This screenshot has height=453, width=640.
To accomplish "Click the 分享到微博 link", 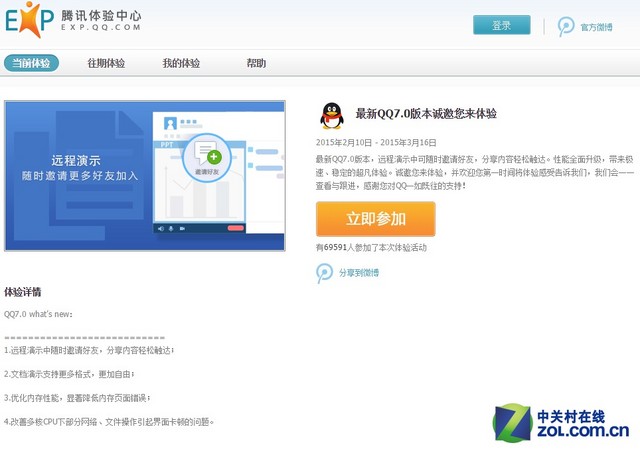I will click(359, 273).
